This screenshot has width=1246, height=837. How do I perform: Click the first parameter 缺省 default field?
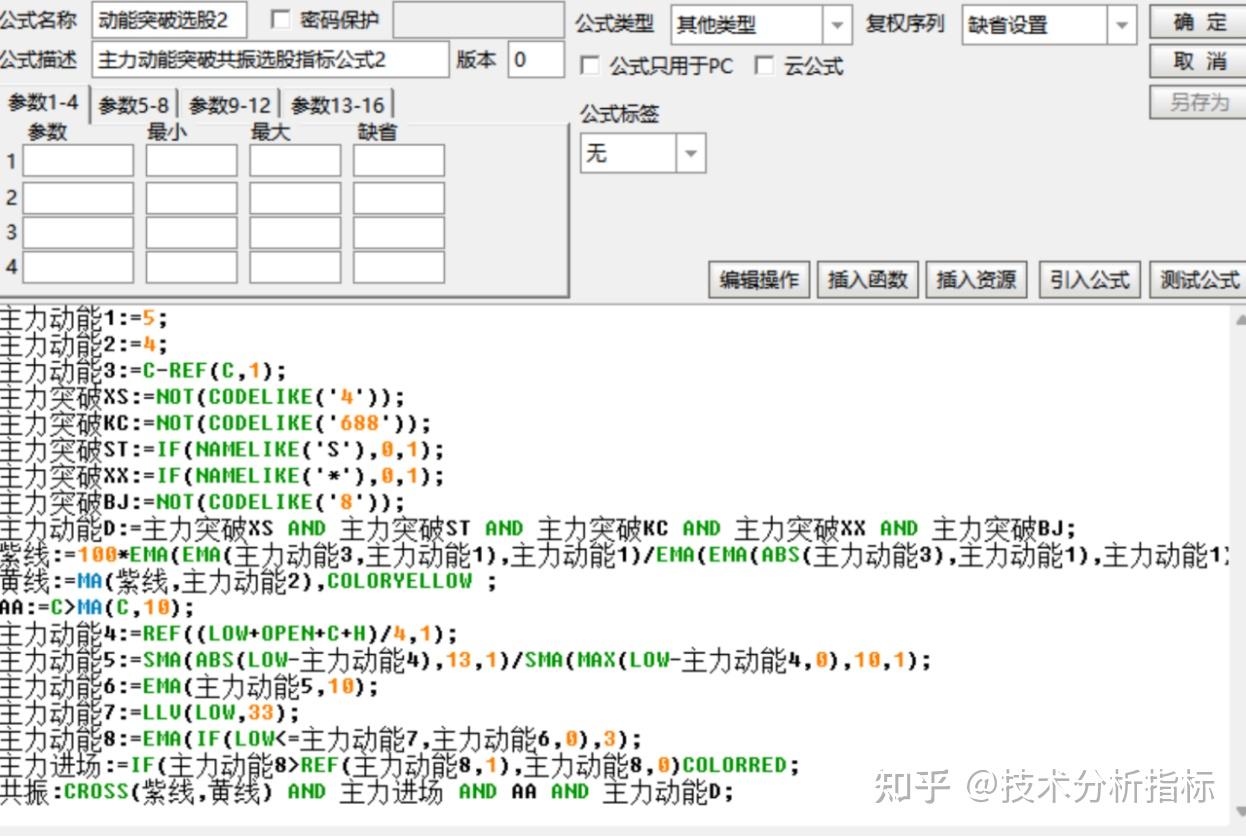point(397,159)
